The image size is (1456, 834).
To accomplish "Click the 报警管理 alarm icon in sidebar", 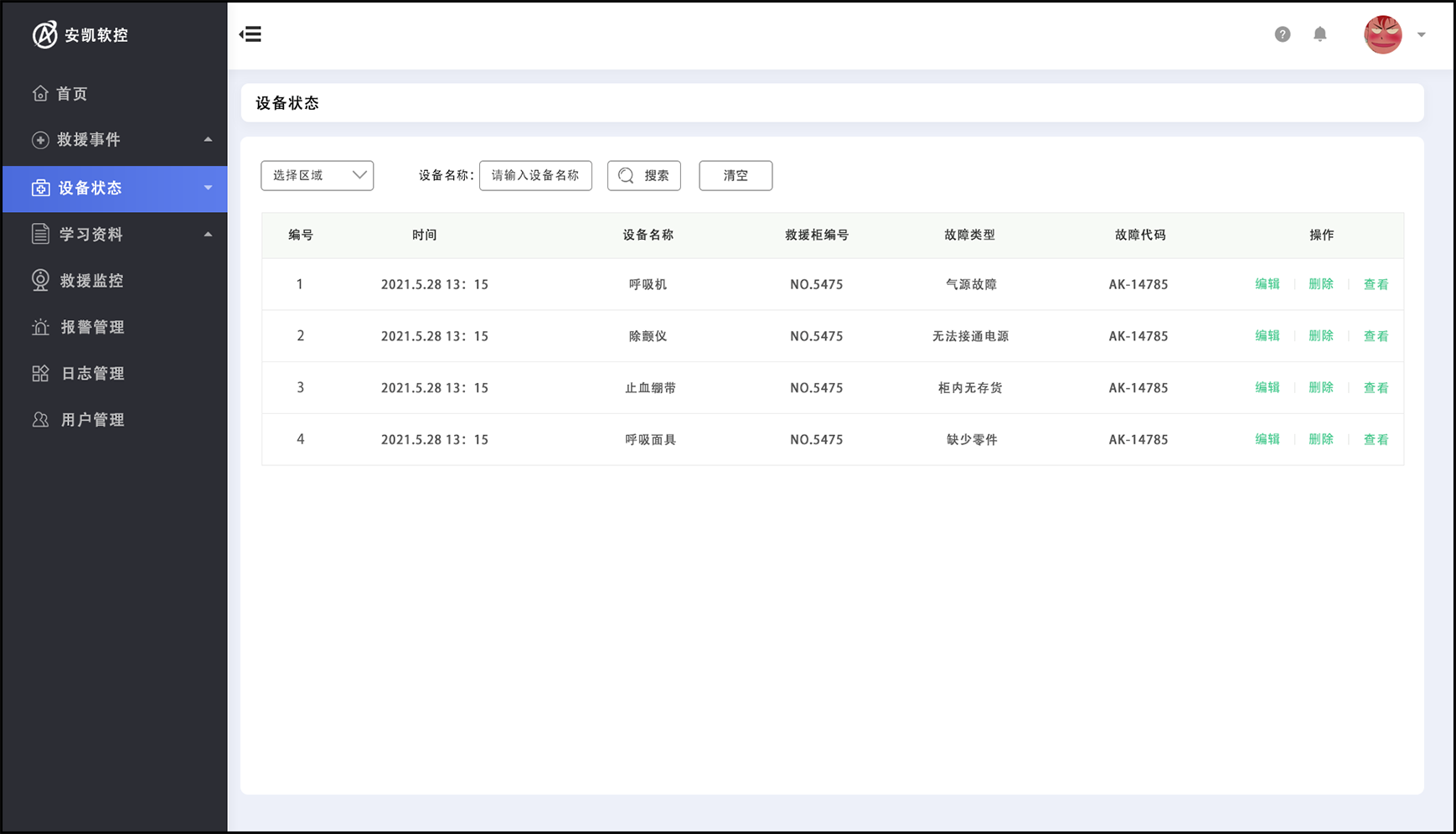I will pos(40,327).
